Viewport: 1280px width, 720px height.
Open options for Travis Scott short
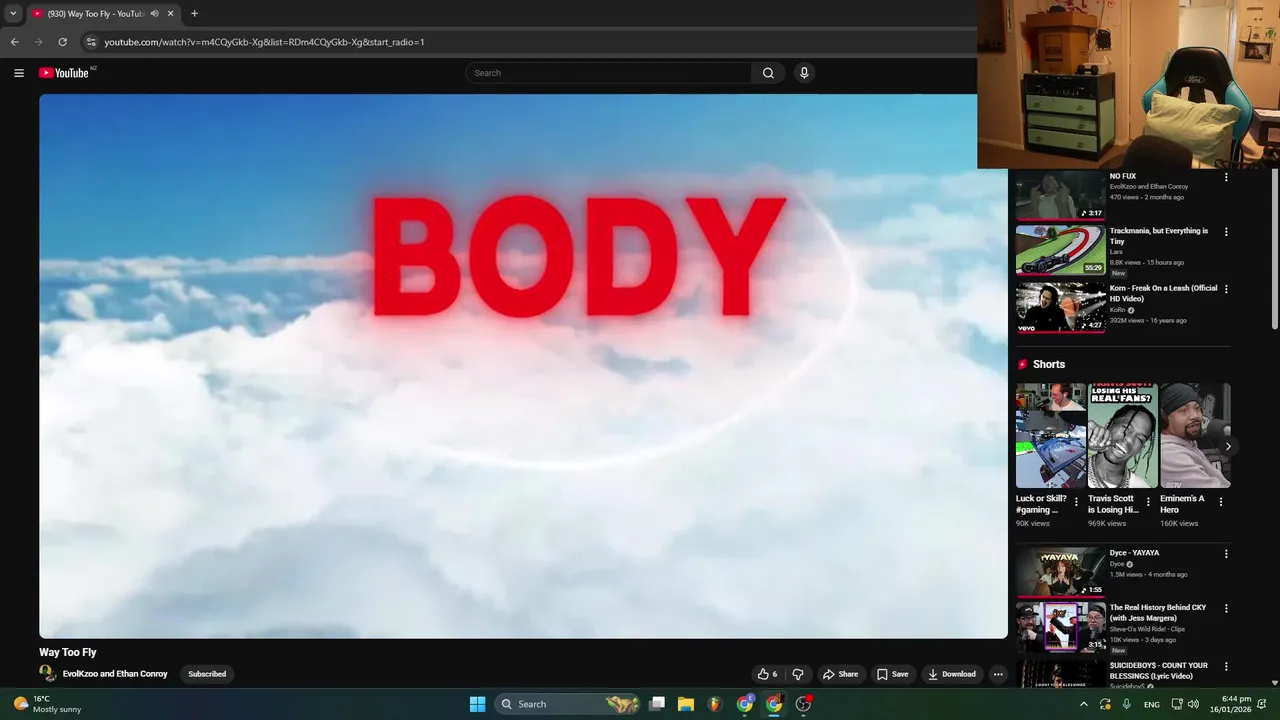coord(1148,502)
